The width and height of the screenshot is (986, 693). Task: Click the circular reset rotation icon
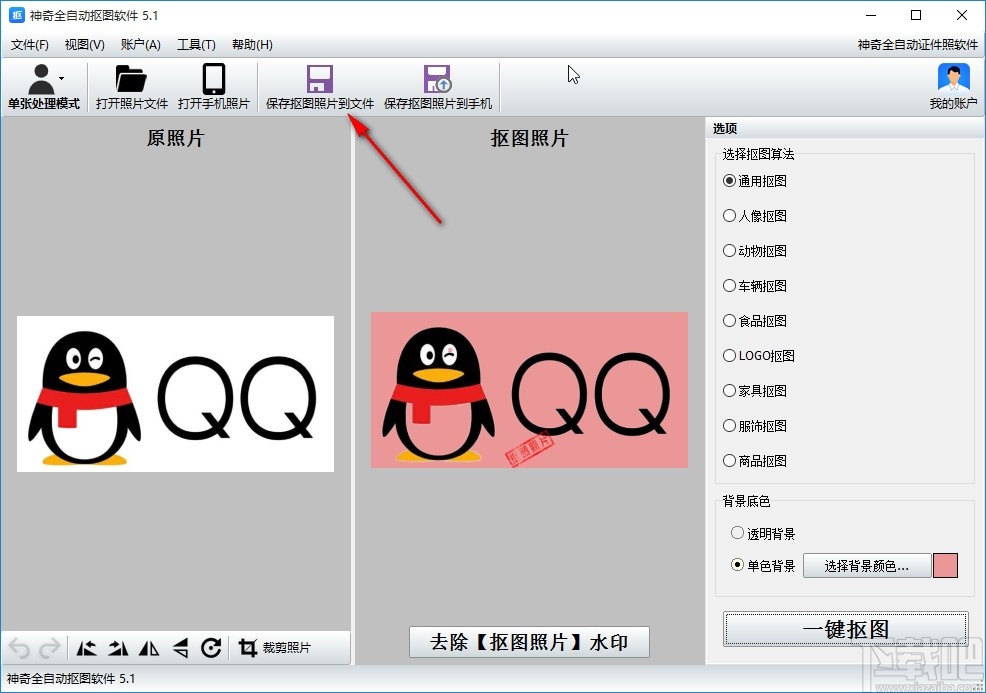[211, 648]
